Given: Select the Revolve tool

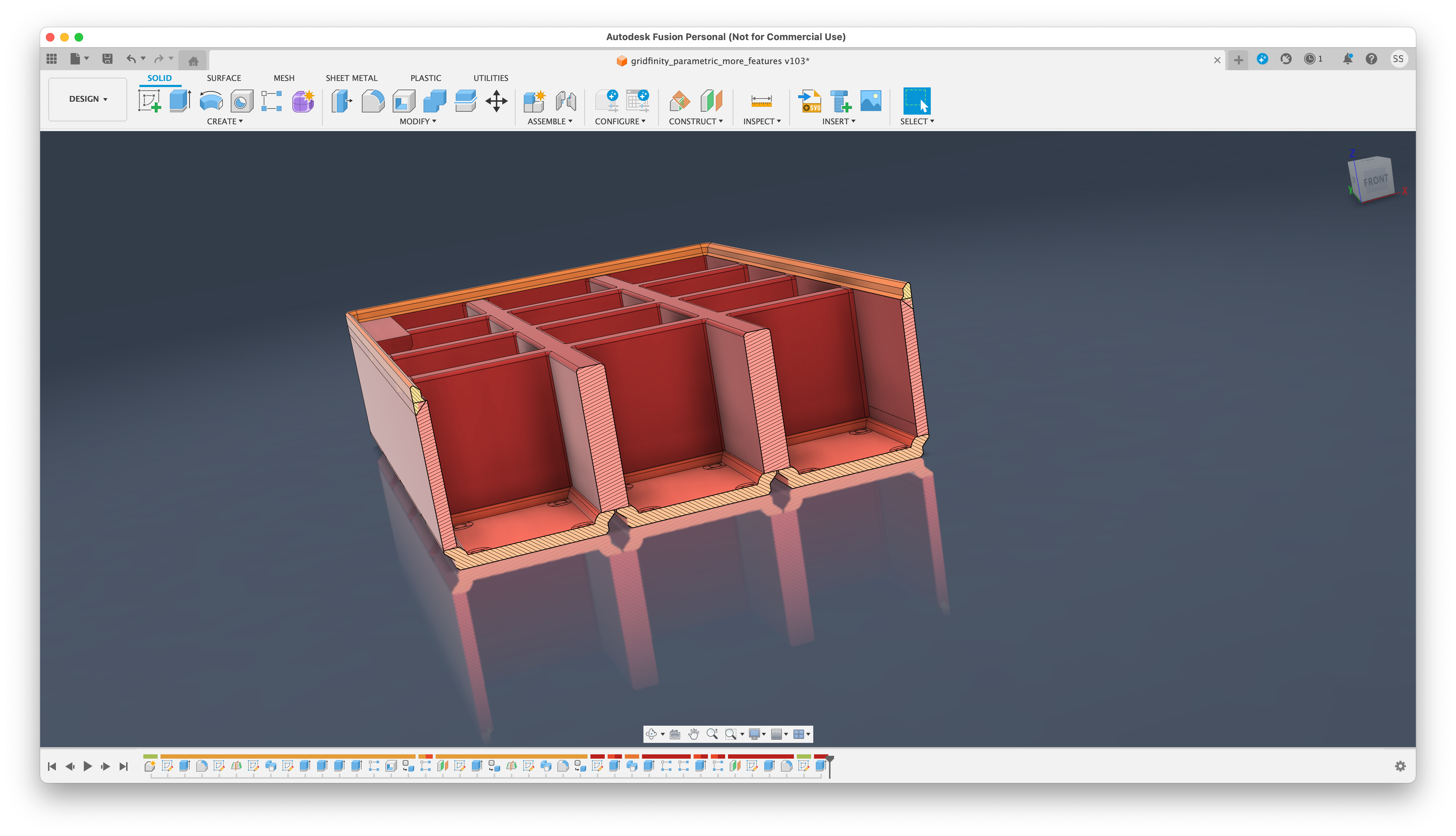Looking at the screenshot, I should click(211, 101).
